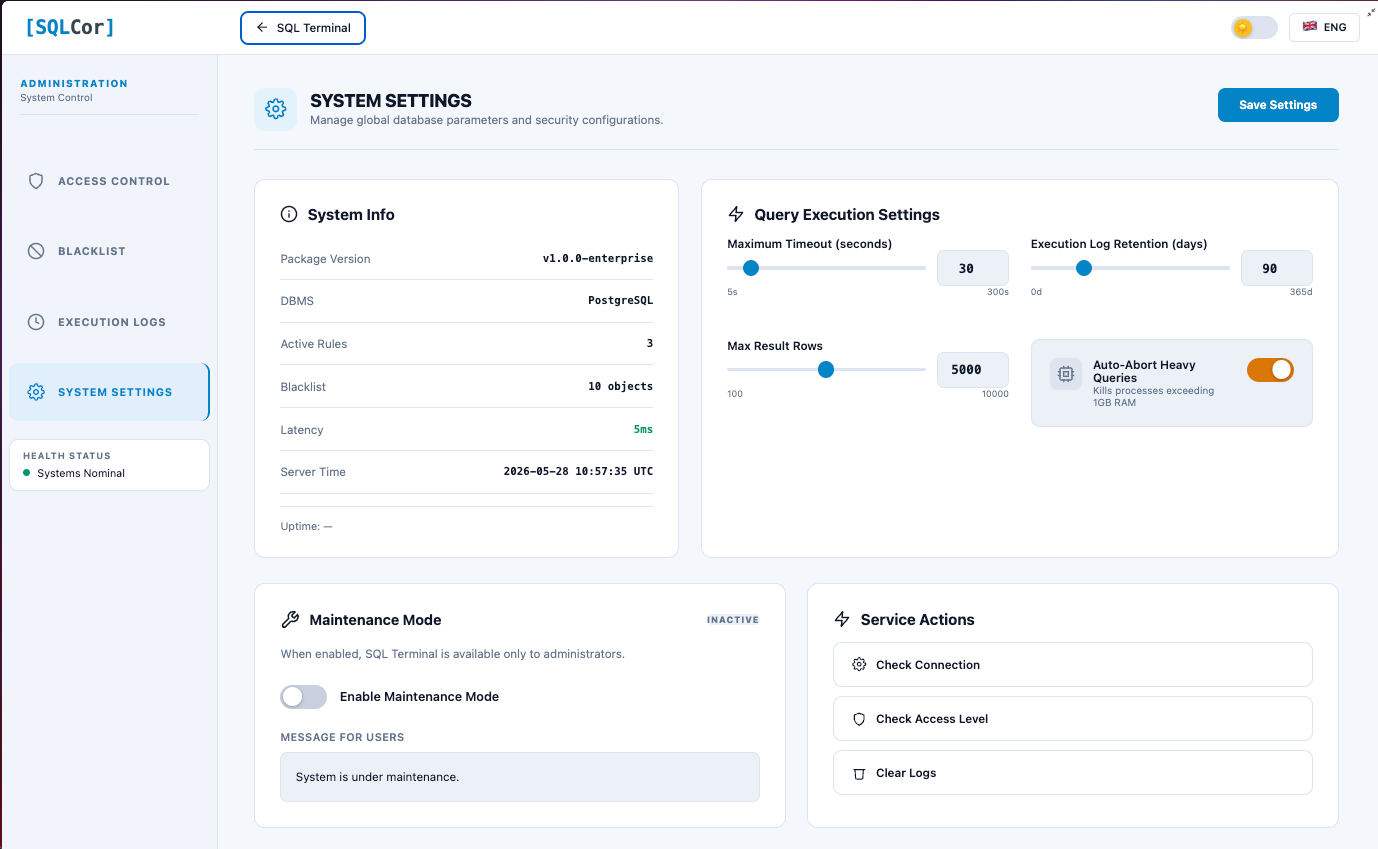This screenshot has height=849, width=1378.
Task: Click the Log Retention value field showing 90
Action: pyautogui.click(x=1276, y=268)
